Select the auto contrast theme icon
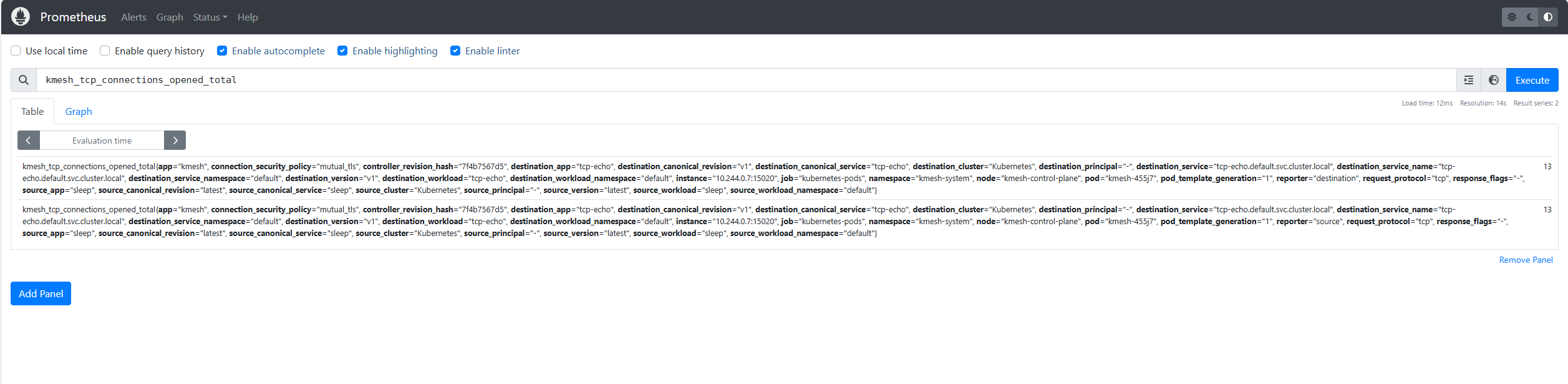The width and height of the screenshot is (1568, 384). [1548, 17]
